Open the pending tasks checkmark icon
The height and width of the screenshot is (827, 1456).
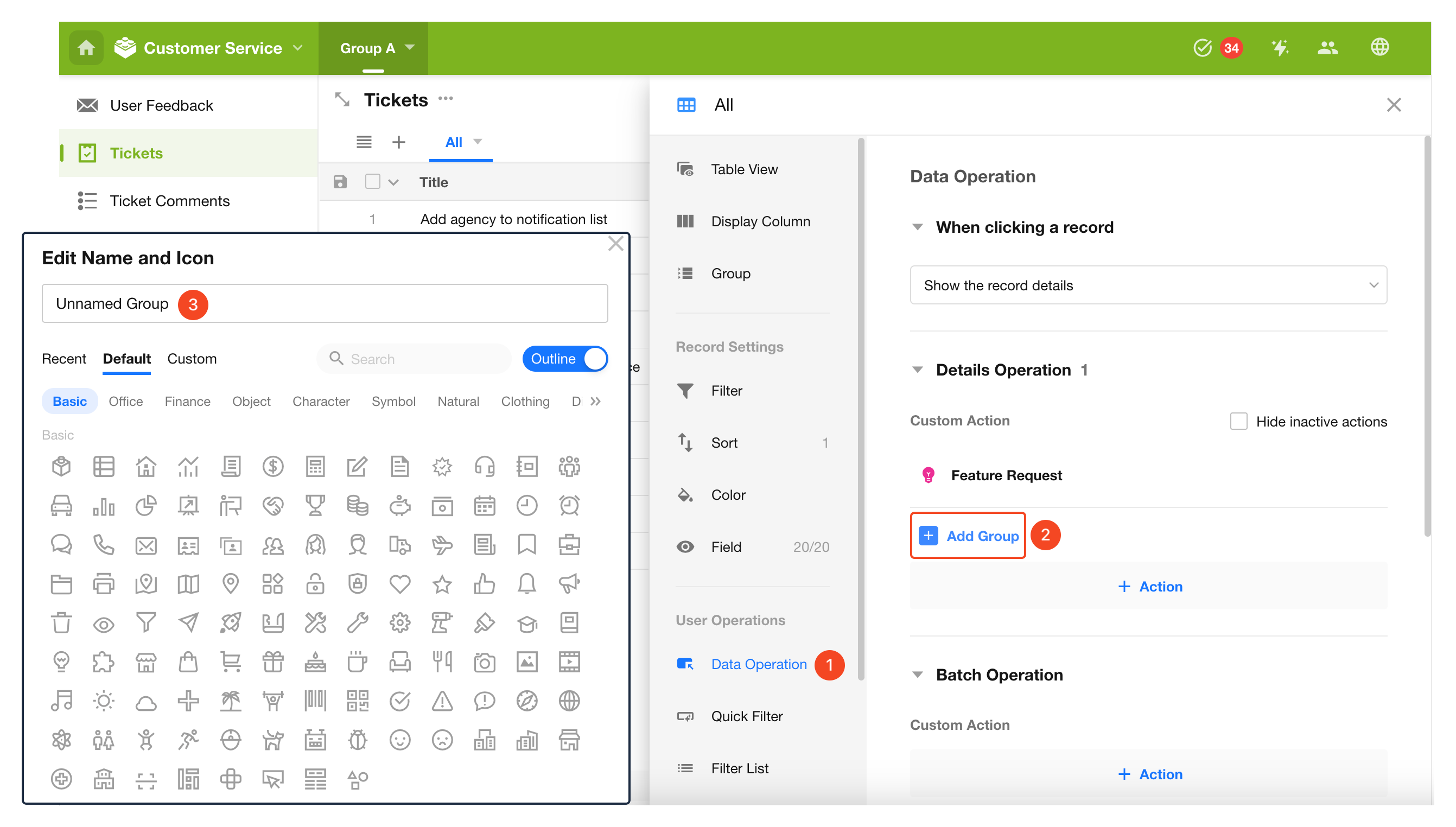click(x=1202, y=48)
